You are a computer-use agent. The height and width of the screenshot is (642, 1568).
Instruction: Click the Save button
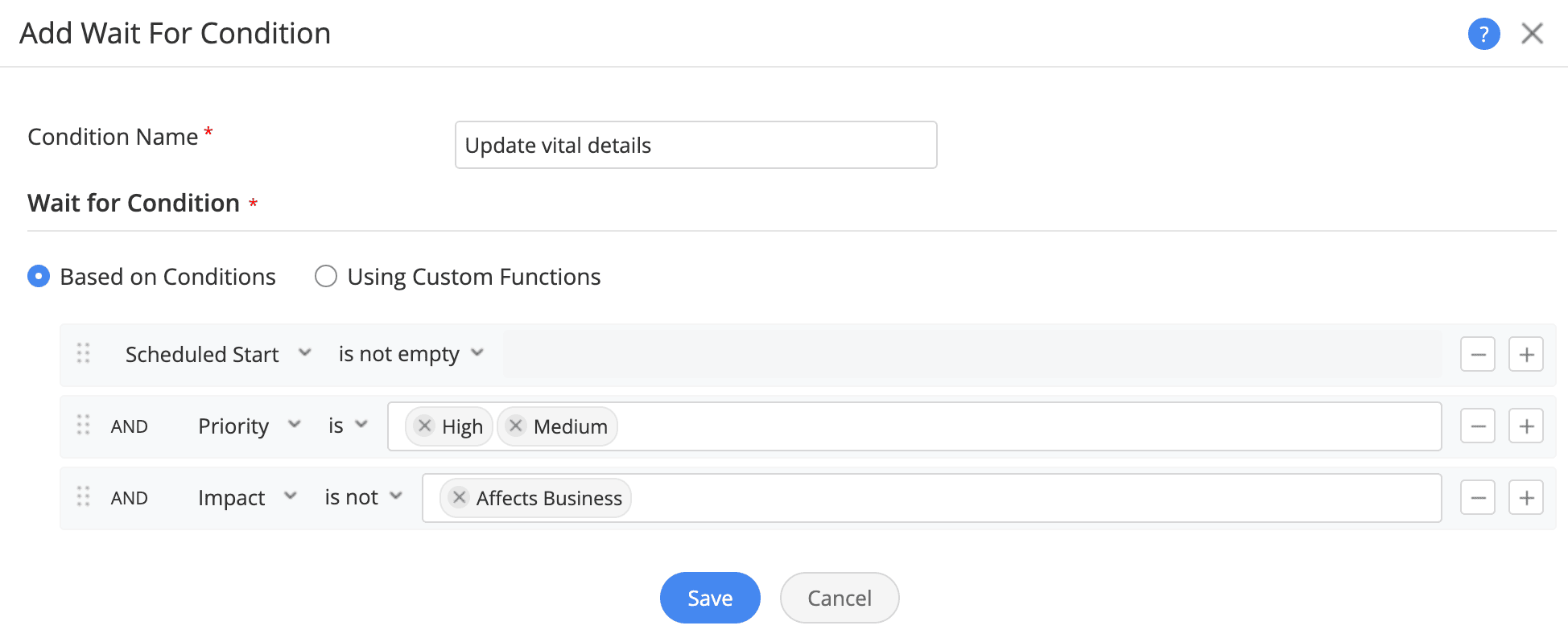tap(709, 598)
